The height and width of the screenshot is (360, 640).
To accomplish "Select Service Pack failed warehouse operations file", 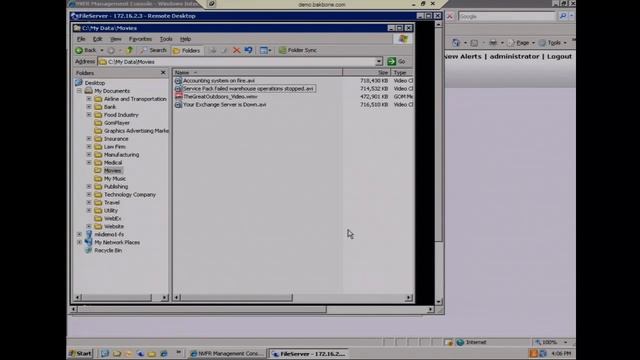I will pyautogui.click(x=248, y=89).
